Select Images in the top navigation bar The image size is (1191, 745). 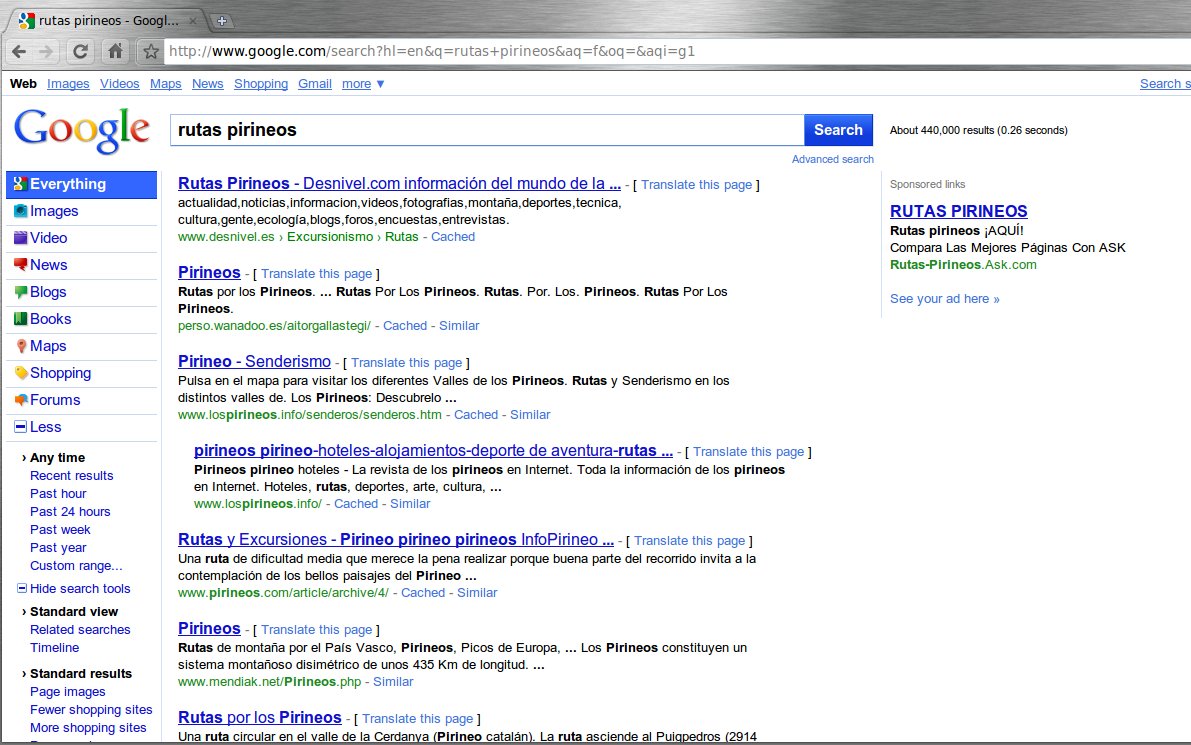[x=68, y=84]
